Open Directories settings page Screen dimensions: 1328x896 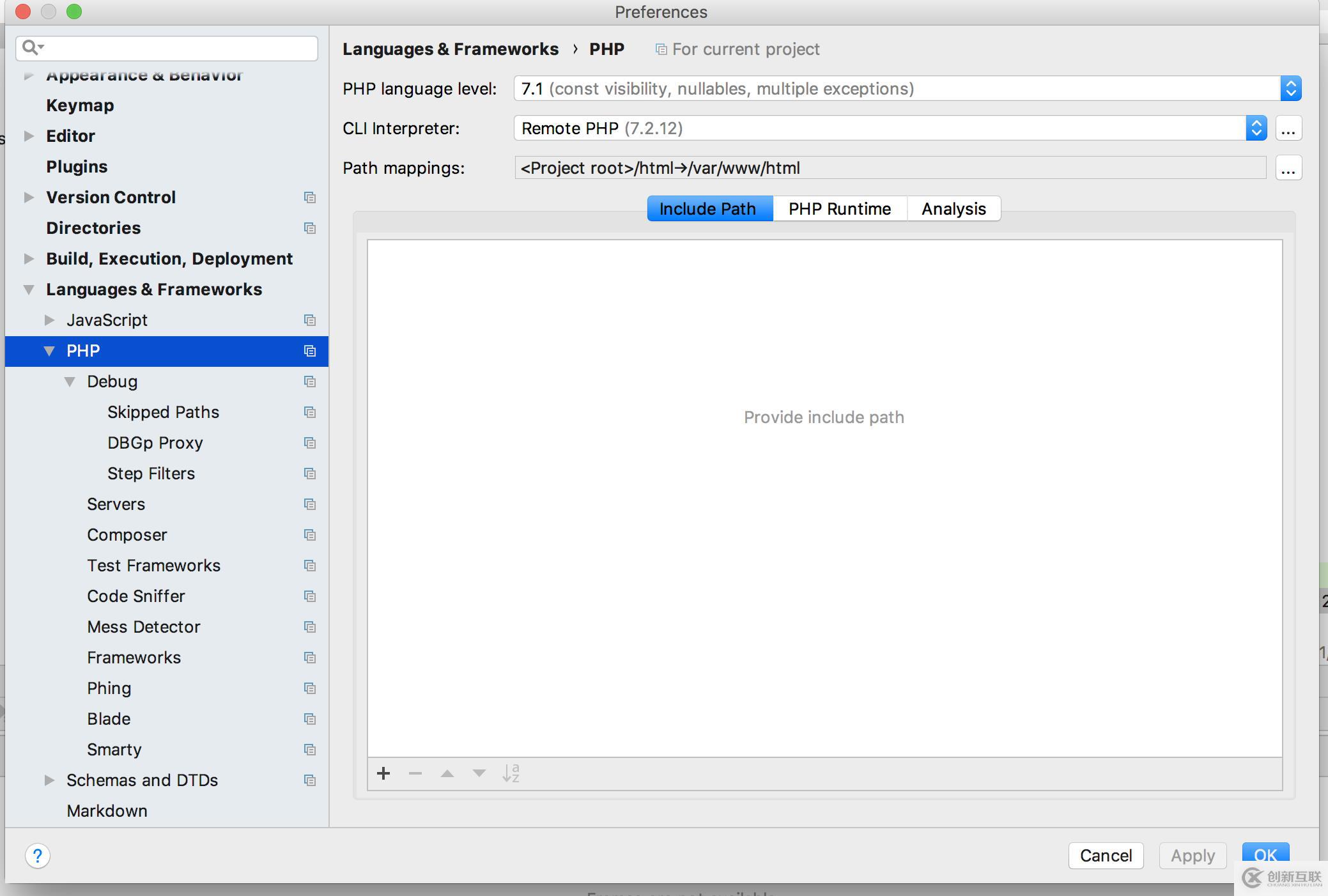[x=93, y=228]
